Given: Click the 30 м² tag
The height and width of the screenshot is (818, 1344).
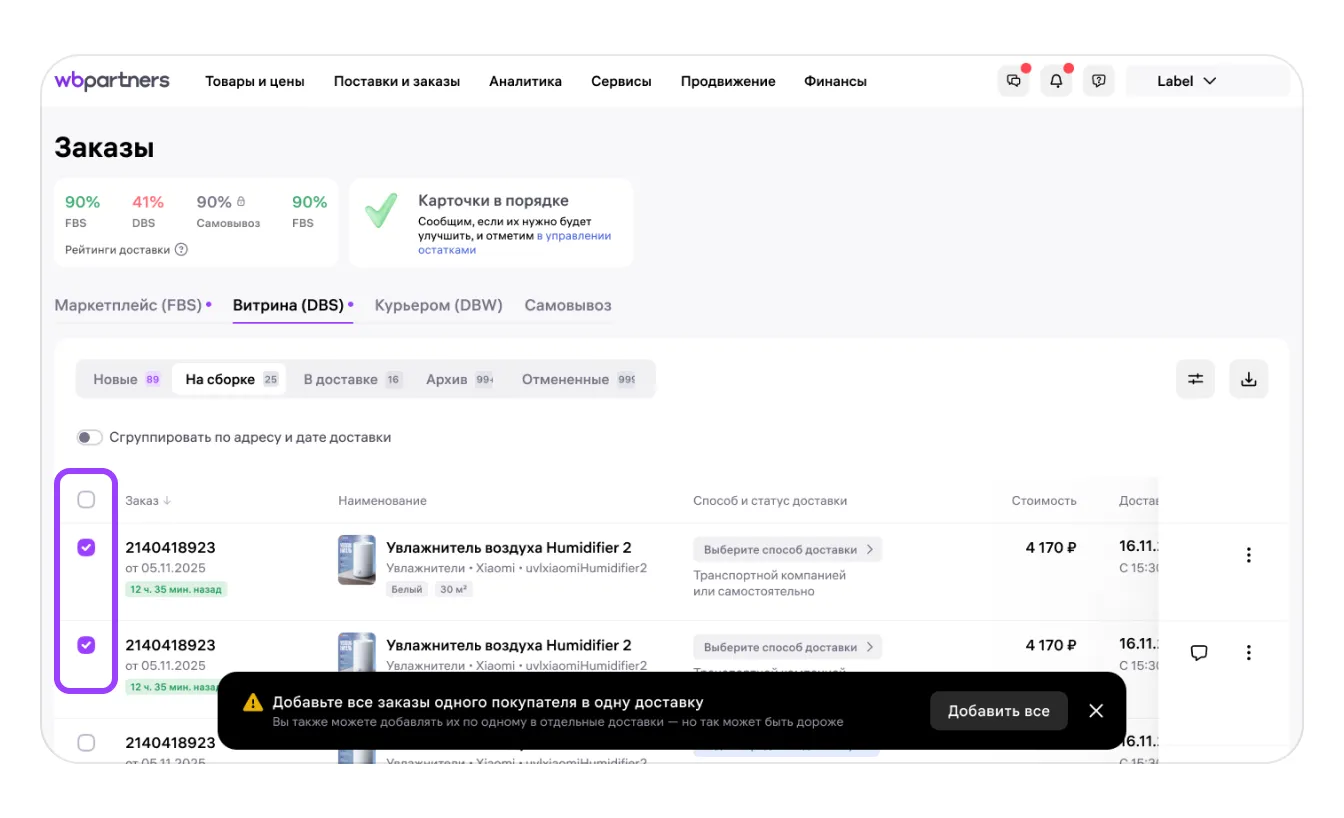Looking at the screenshot, I should pyautogui.click(x=454, y=590).
